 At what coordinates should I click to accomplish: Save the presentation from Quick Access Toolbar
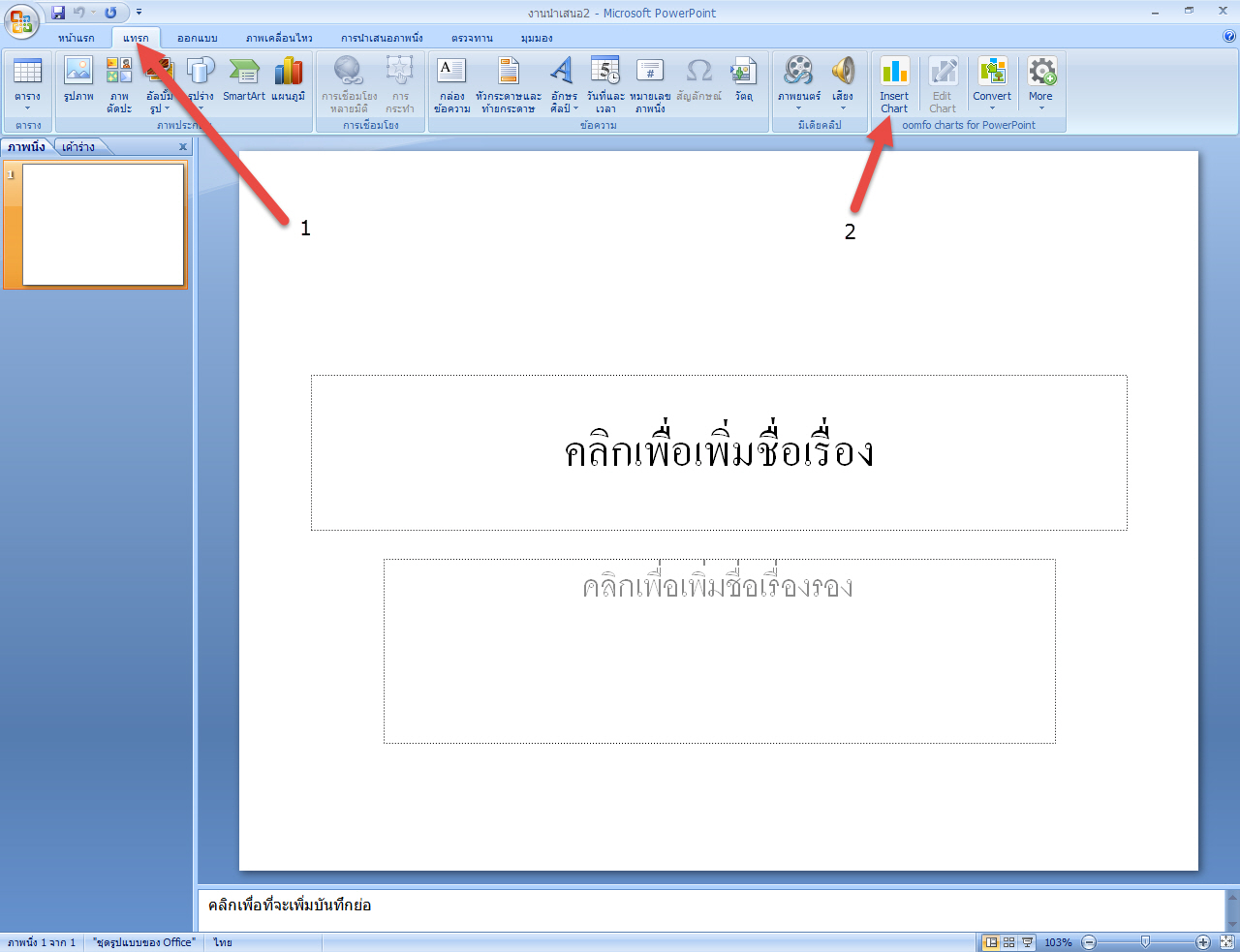pos(58,11)
